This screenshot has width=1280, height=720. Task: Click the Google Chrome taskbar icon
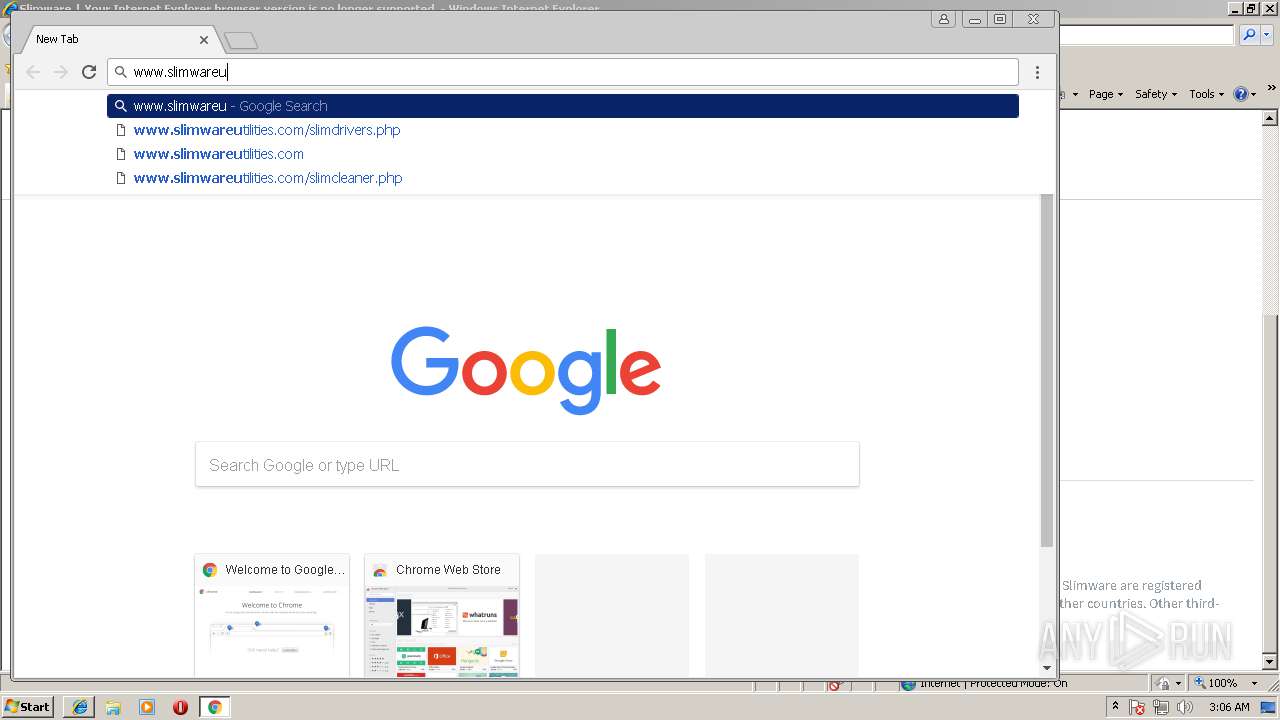click(214, 707)
